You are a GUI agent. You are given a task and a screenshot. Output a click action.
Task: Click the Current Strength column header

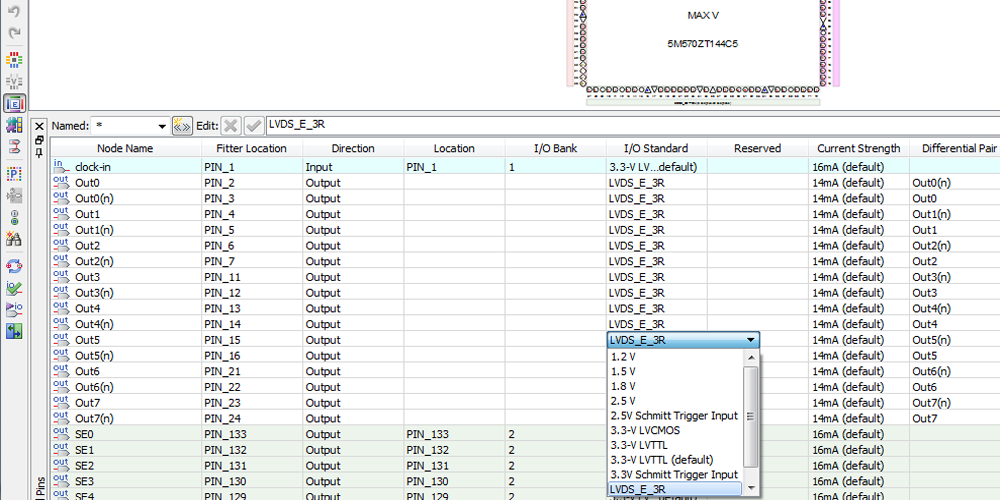(858, 148)
